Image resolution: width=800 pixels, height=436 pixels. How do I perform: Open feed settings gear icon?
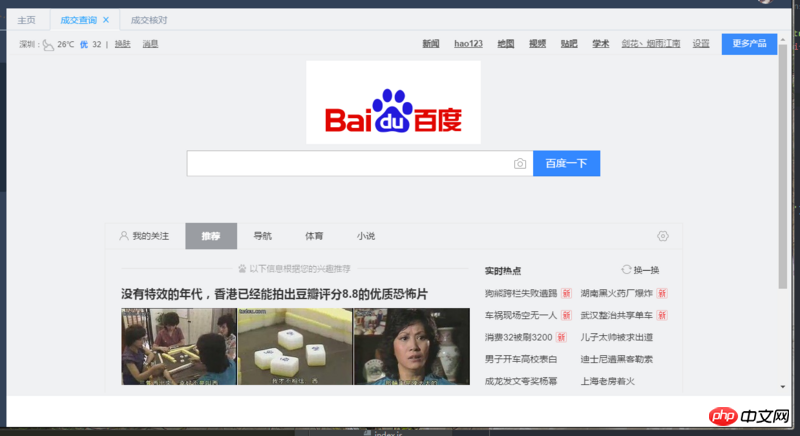pyautogui.click(x=663, y=236)
